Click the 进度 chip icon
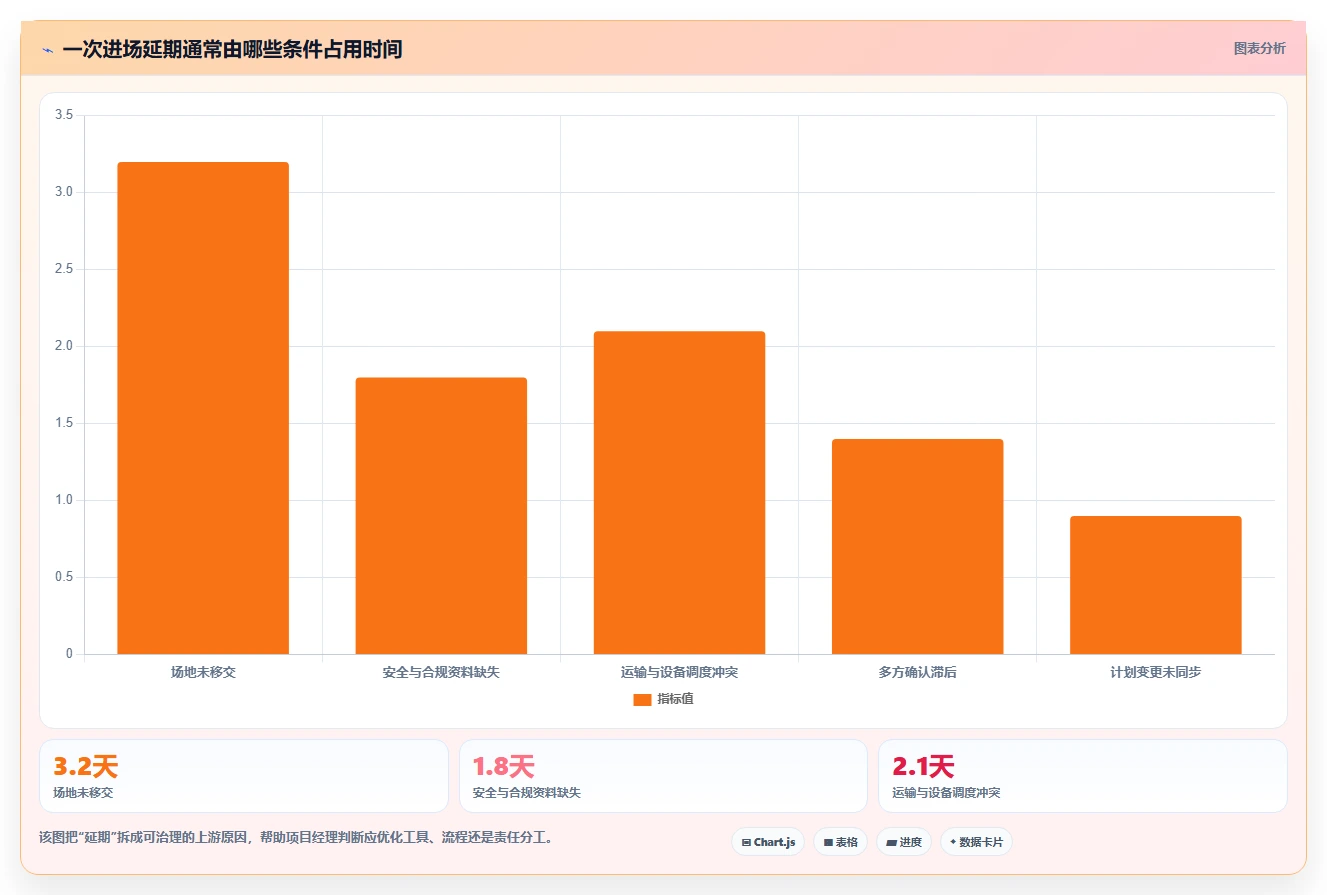The image size is (1327, 895). tap(891, 843)
